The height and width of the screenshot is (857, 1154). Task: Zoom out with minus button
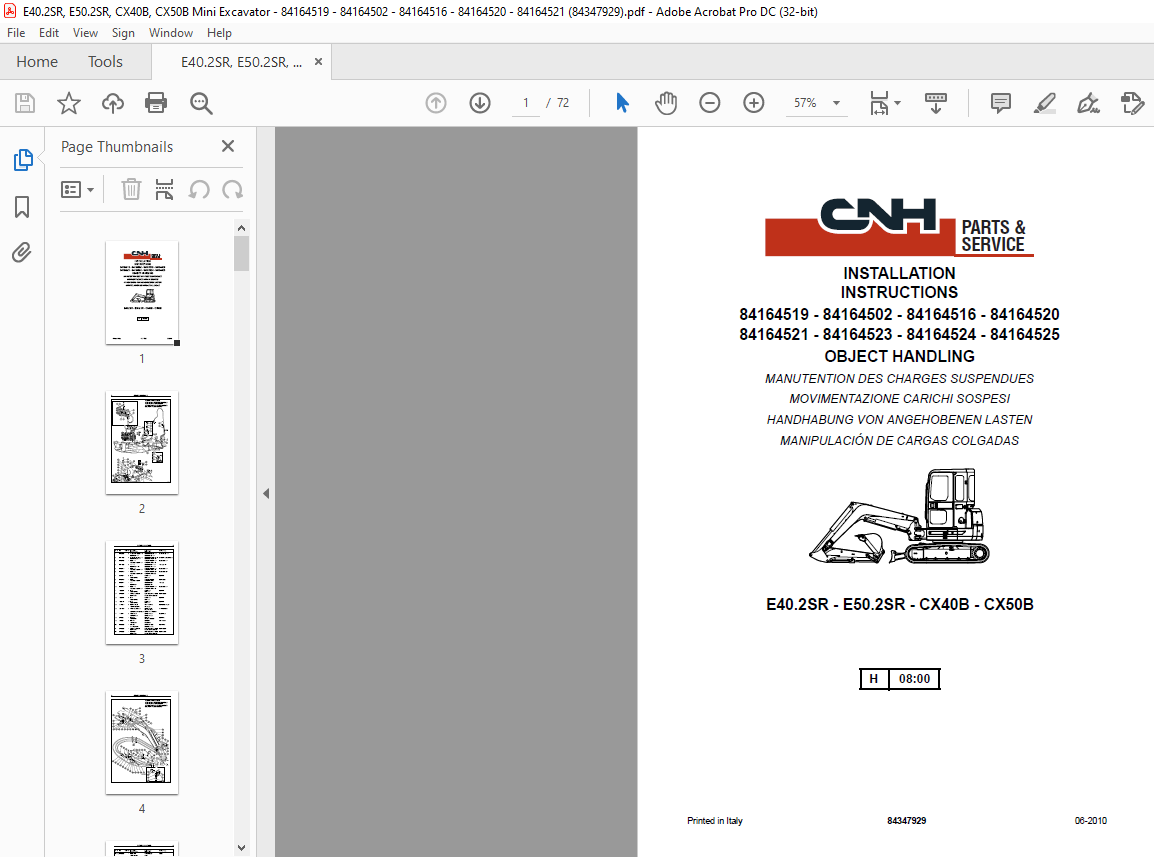pyautogui.click(x=709, y=103)
